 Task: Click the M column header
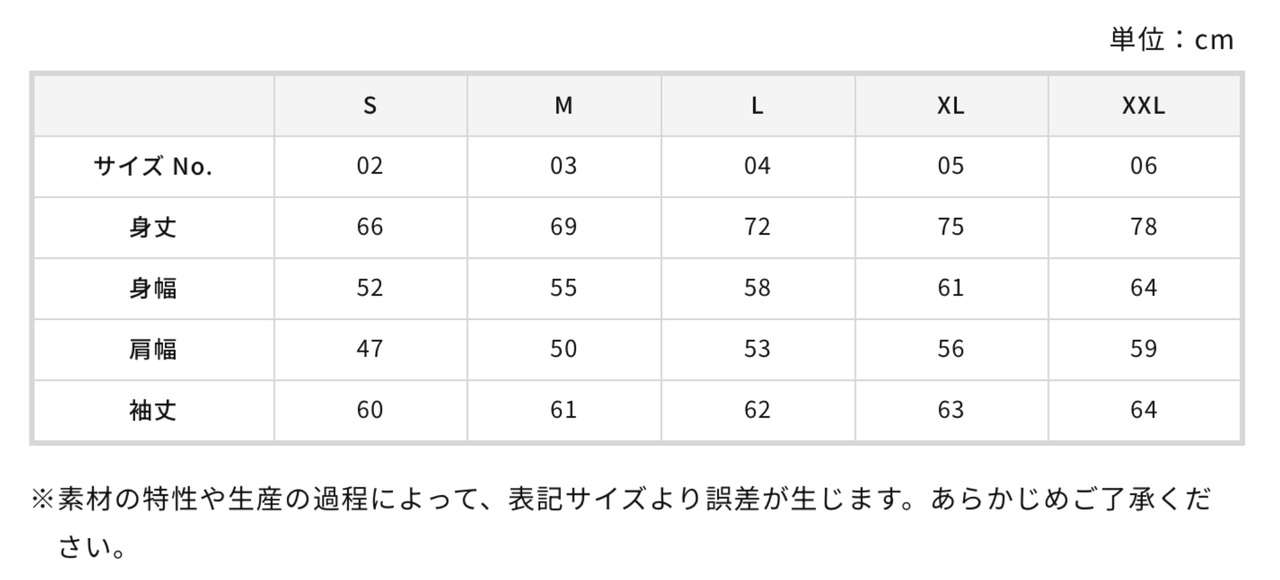[x=564, y=106]
